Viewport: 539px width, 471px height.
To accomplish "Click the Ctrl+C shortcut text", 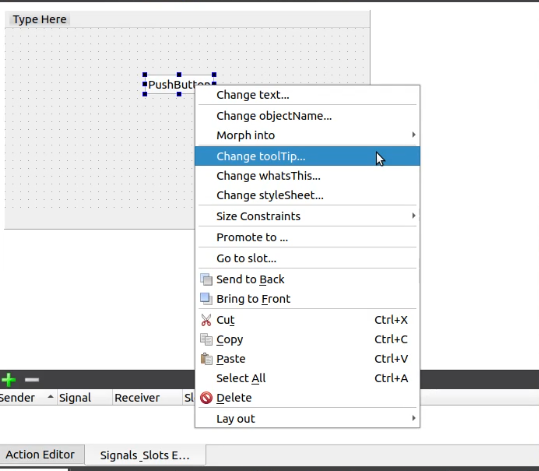I will point(391,340).
